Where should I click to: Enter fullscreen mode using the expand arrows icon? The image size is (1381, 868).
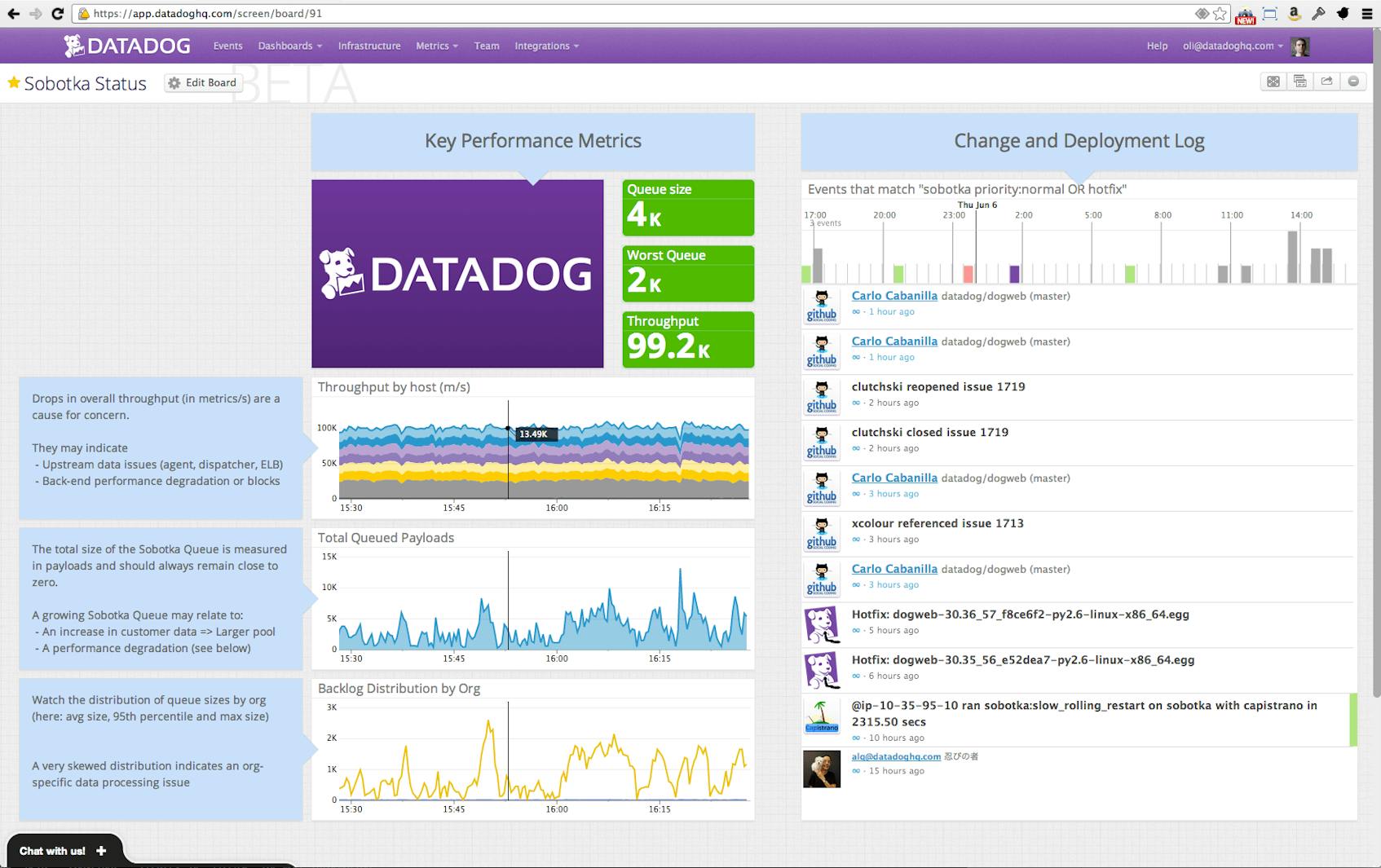(x=1273, y=82)
